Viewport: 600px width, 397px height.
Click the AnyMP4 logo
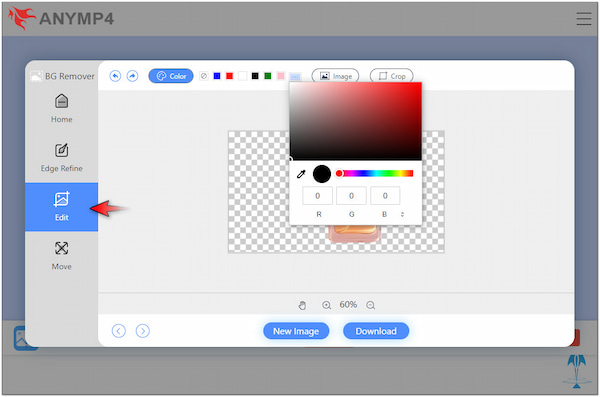[61, 18]
